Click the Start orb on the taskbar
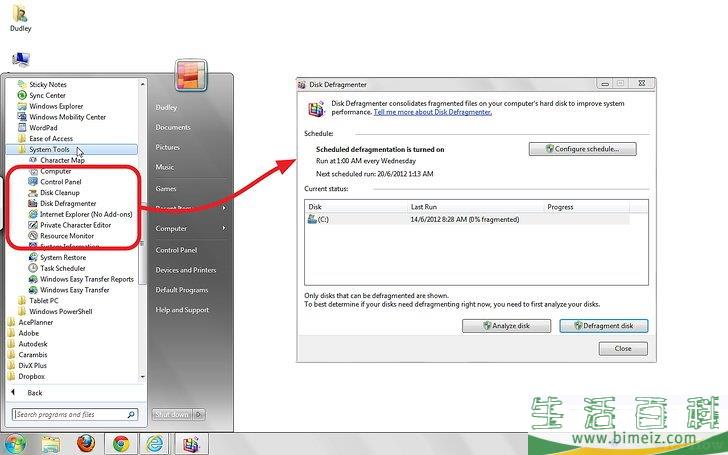Viewport: 728px width, 455px height. click(14, 444)
